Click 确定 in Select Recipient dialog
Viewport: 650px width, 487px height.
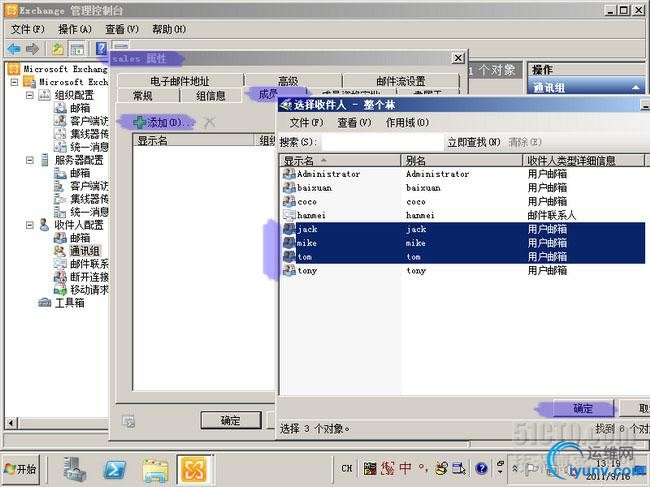click(x=583, y=408)
